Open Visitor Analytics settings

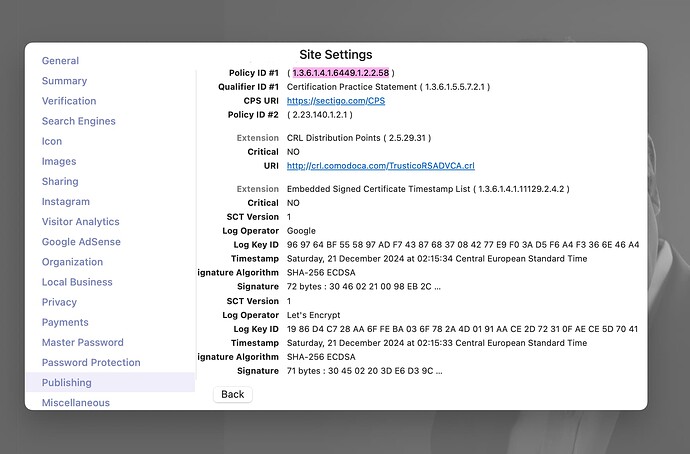click(x=81, y=222)
